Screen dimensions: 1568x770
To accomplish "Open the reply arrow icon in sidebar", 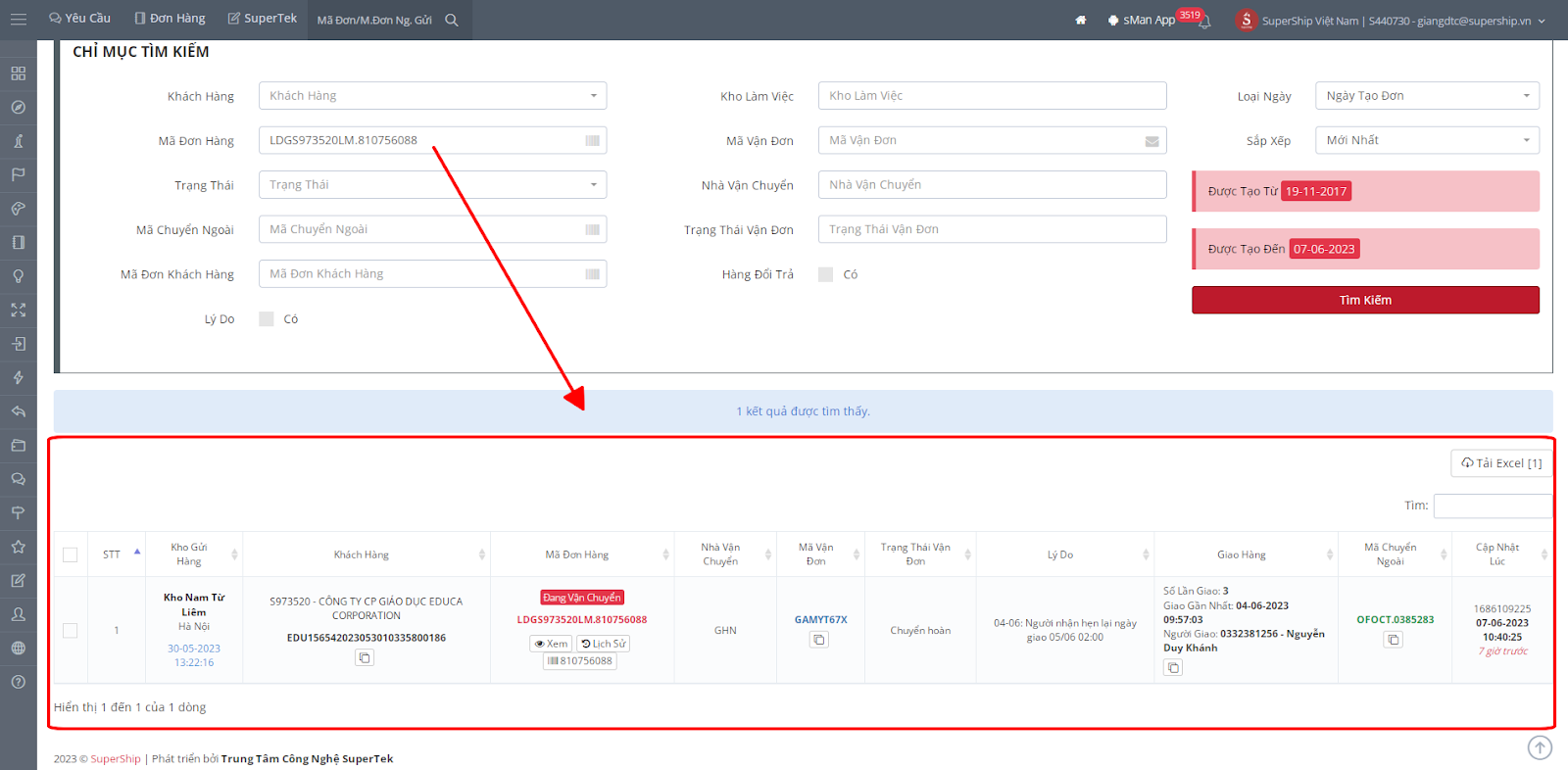I will pyautogui.click(x=18, y=411).
